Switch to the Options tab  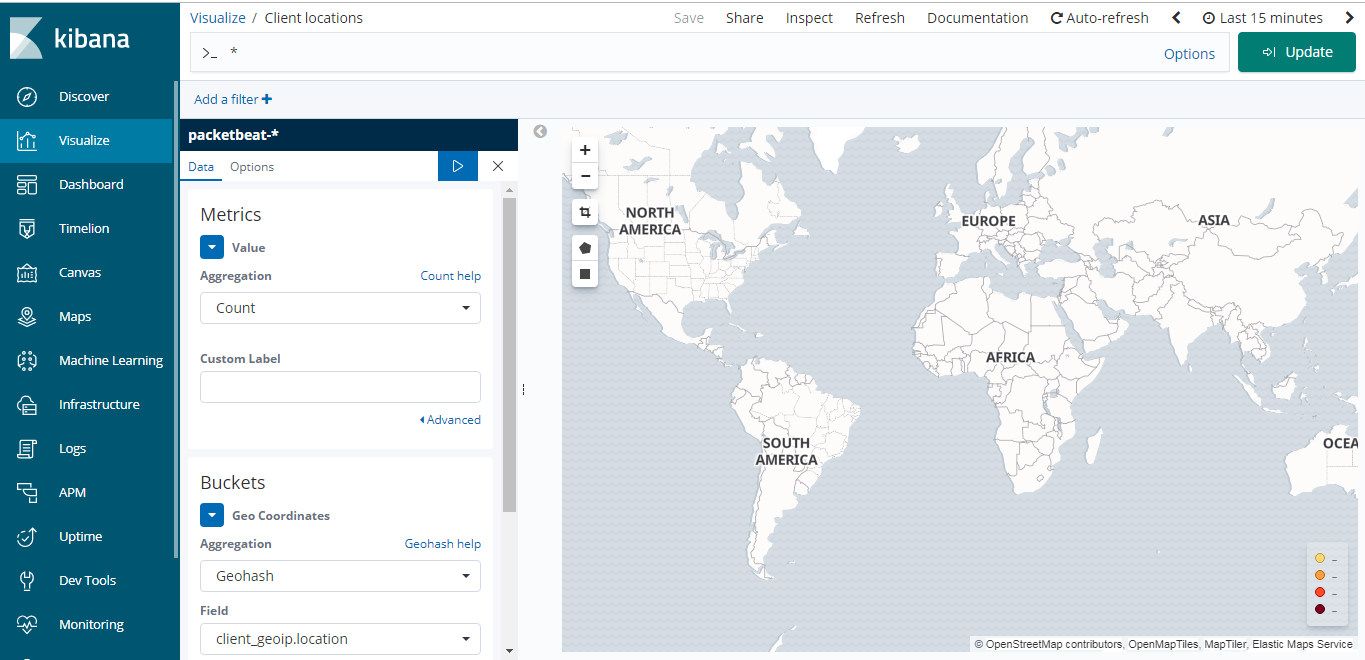coord(252,167)
